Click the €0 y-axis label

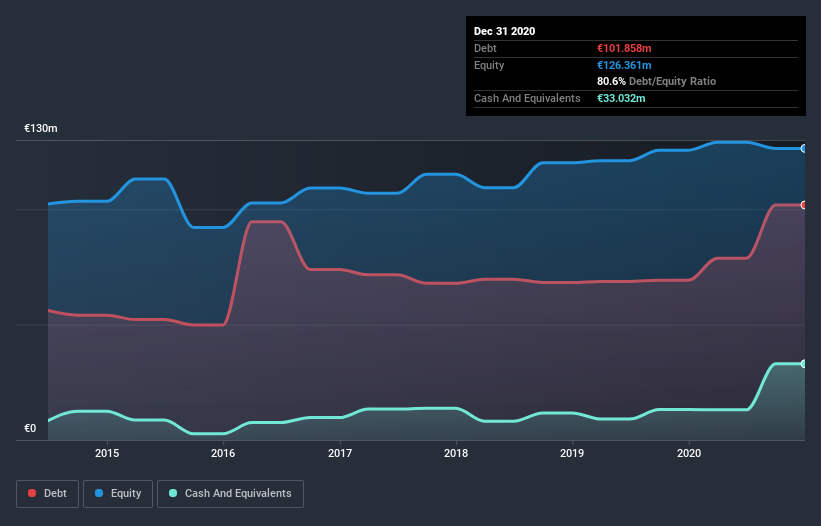[30, 428]
